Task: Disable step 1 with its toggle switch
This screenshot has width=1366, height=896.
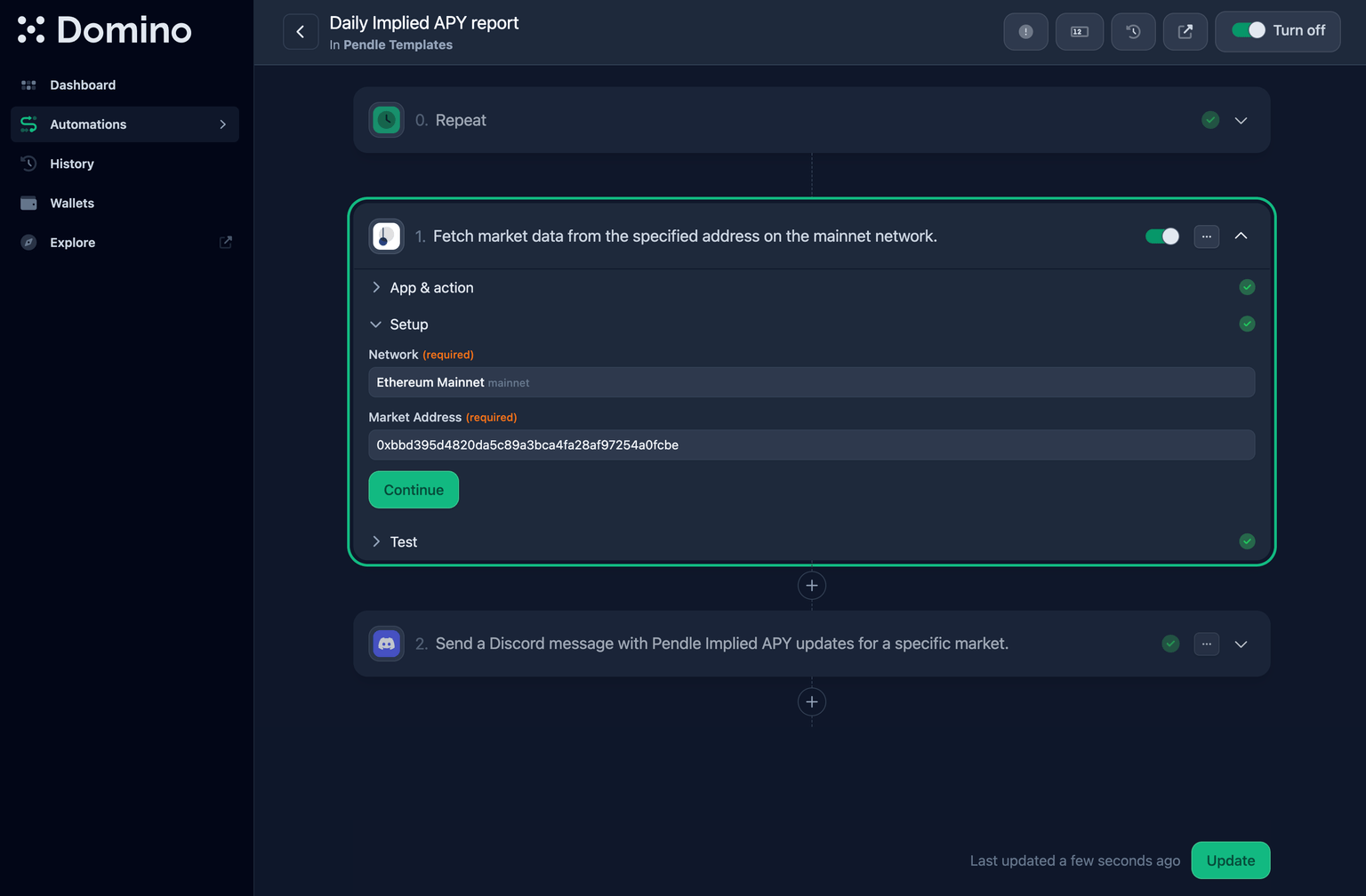Action: click(x=1161, y=236)
